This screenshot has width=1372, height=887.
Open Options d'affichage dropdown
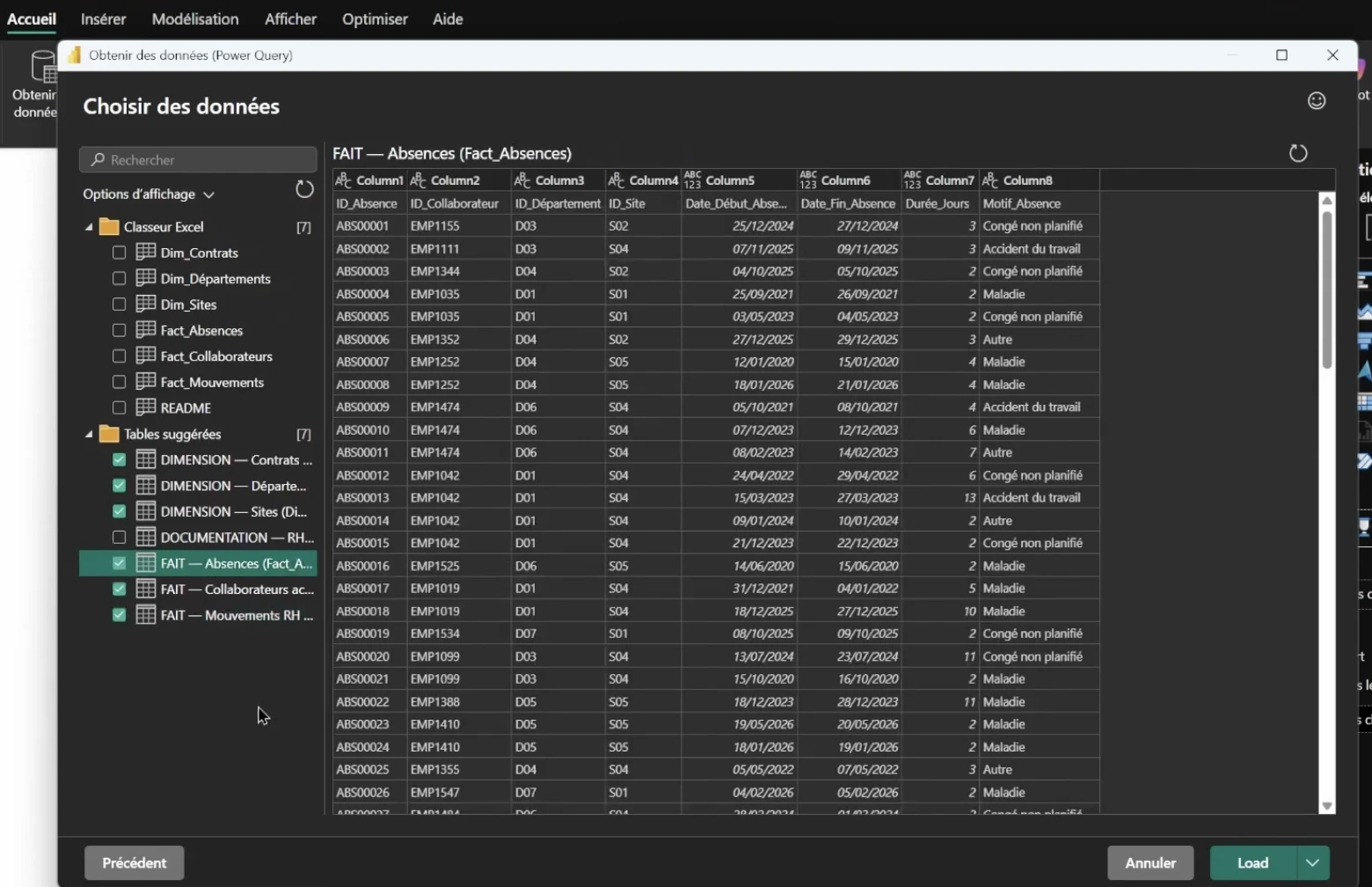point(149,194)
